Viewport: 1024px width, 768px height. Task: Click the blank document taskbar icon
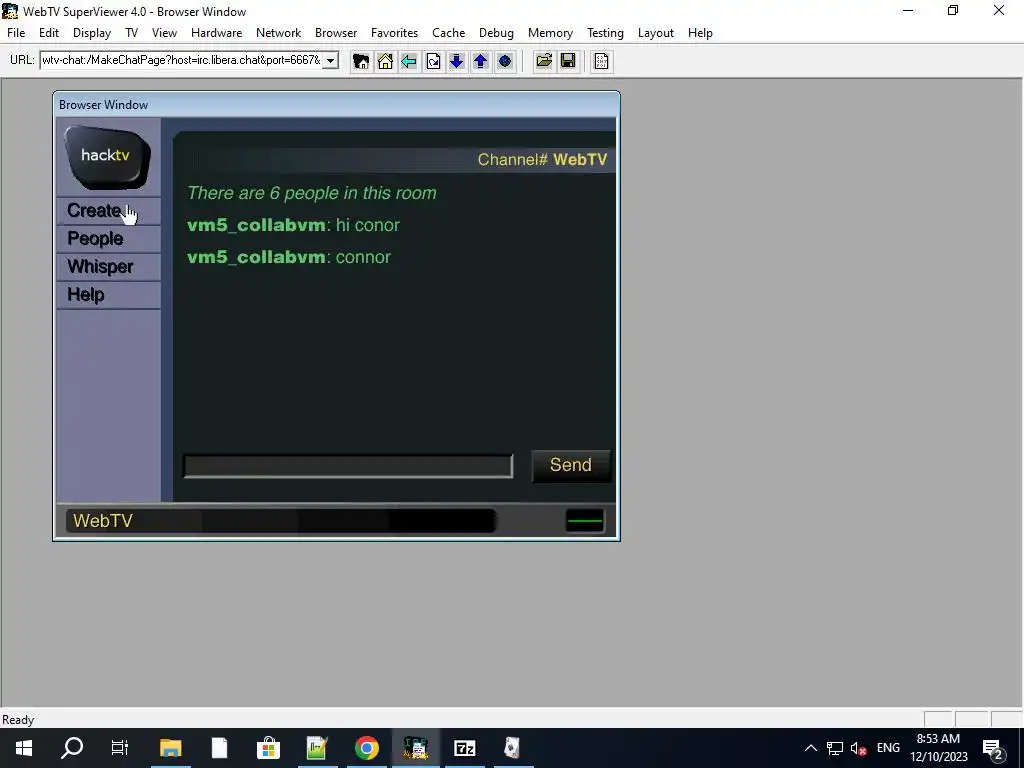[x=219, y=748]
